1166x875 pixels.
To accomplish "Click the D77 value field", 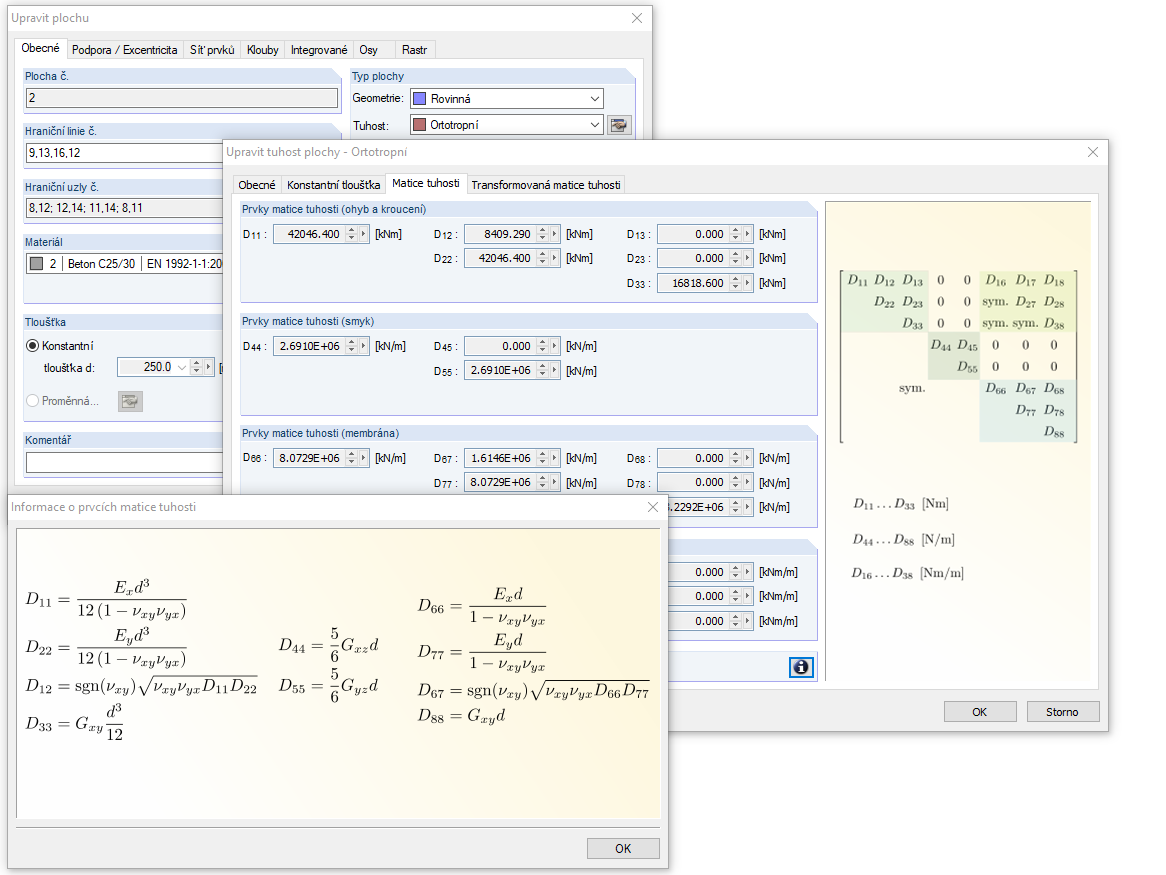I will 500,482.
